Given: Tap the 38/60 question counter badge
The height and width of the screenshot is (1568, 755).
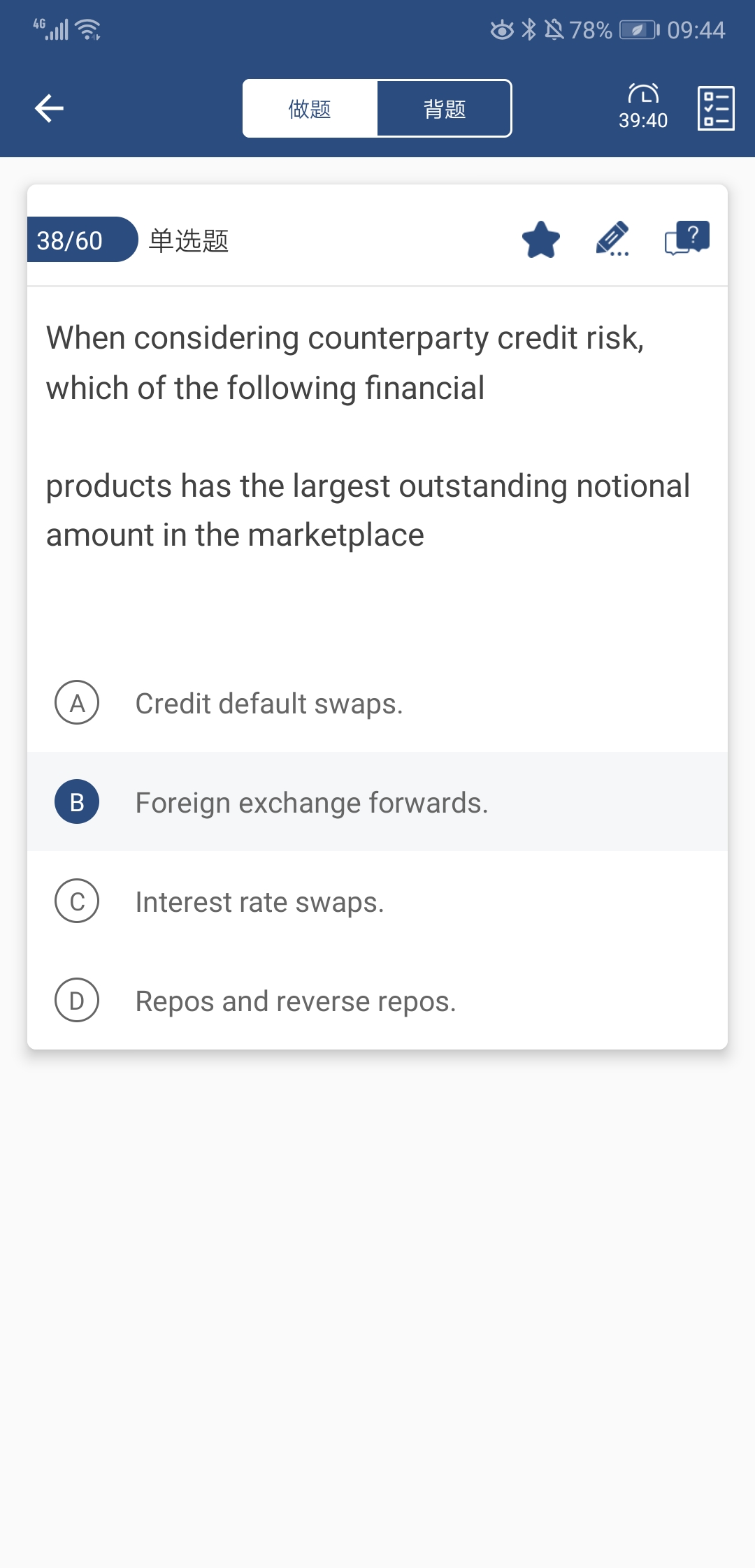Looking at the screenshot, I should [82, 240].
